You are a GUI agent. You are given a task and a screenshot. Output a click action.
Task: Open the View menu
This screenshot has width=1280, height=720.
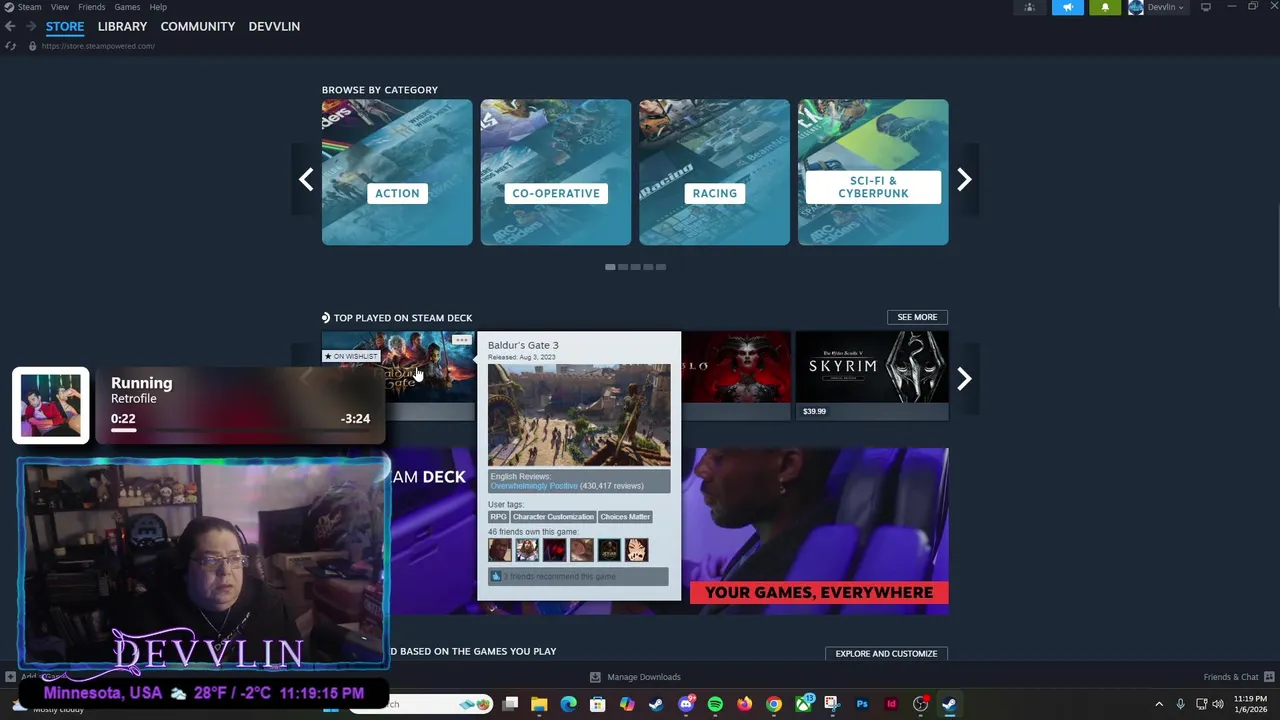coord(60,7)
